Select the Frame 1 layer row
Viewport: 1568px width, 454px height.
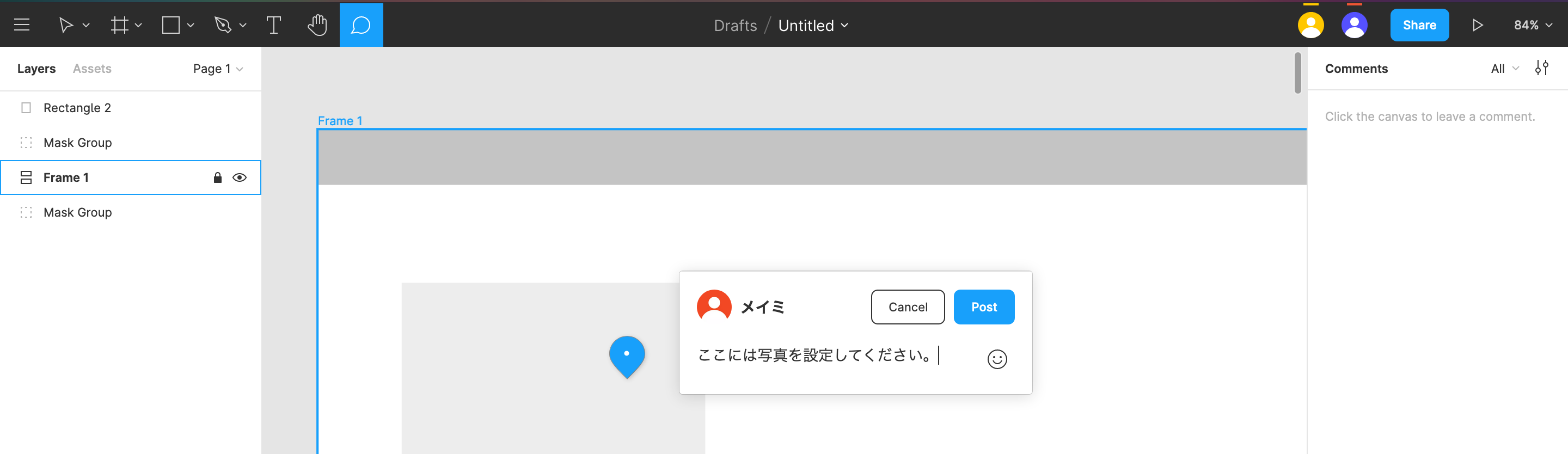(x=131, y=177)
